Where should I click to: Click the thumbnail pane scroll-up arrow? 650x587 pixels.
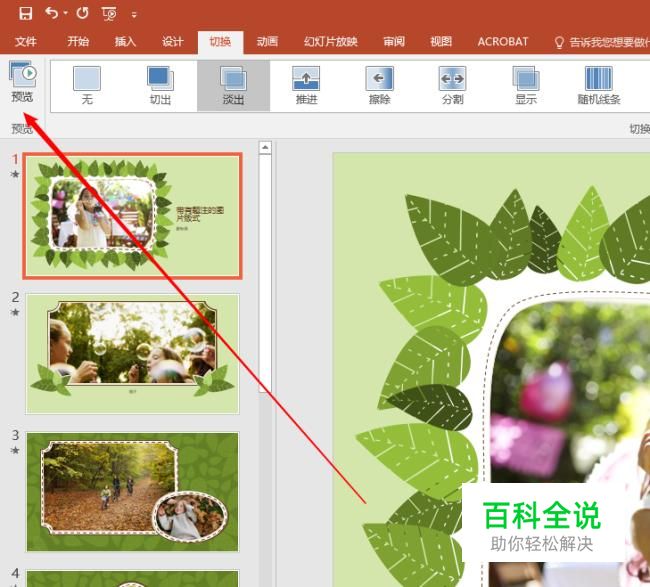[x=265, y=148]
